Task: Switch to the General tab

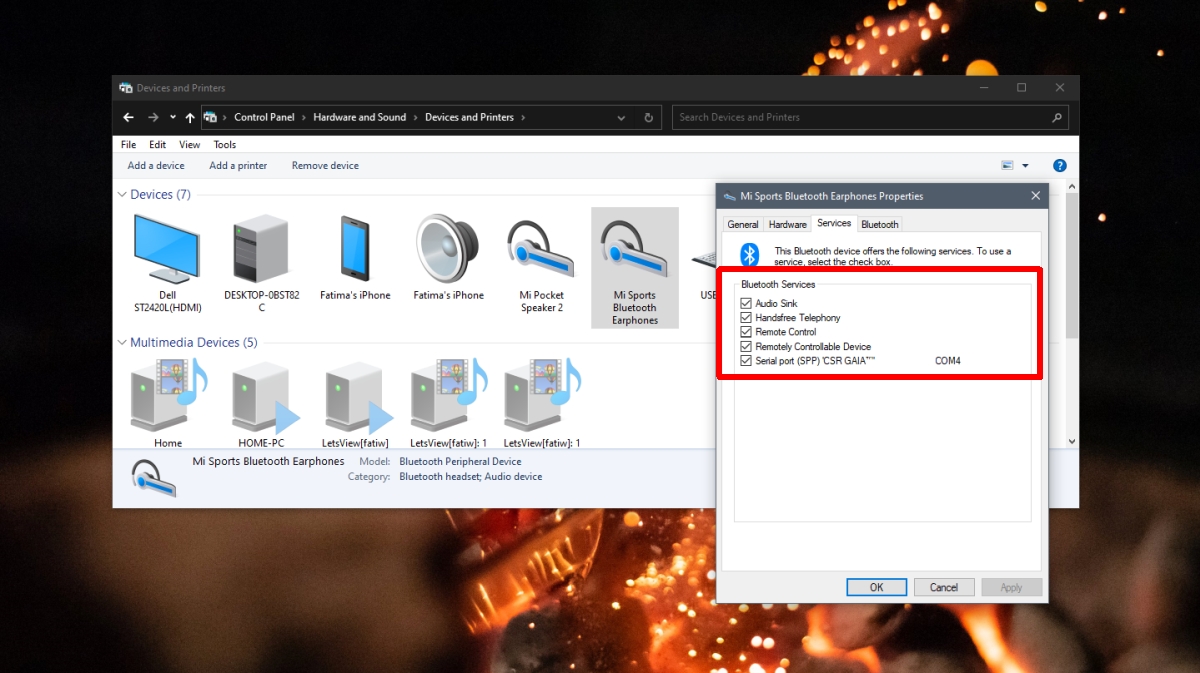Action: click(743, 225)
